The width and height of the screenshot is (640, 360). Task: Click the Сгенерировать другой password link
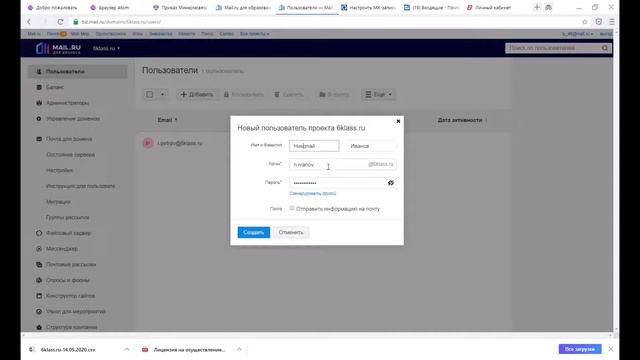[x=313, y=193]
